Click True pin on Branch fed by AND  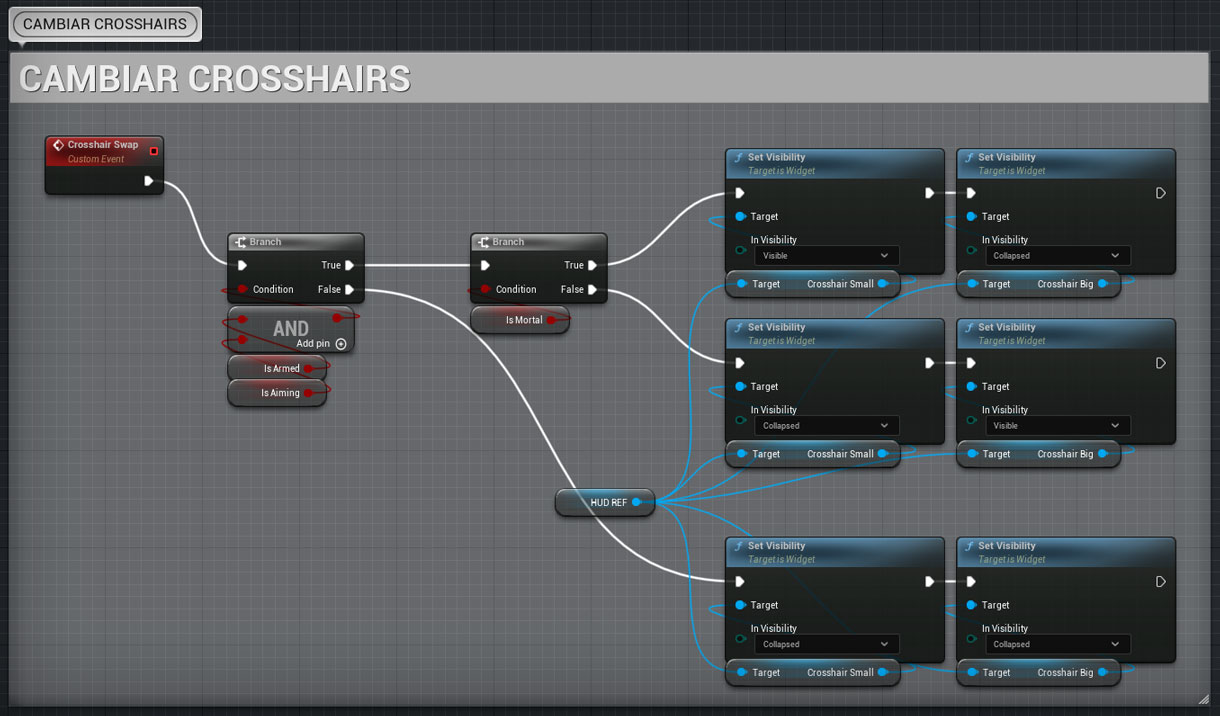click(x=349, y=265)
